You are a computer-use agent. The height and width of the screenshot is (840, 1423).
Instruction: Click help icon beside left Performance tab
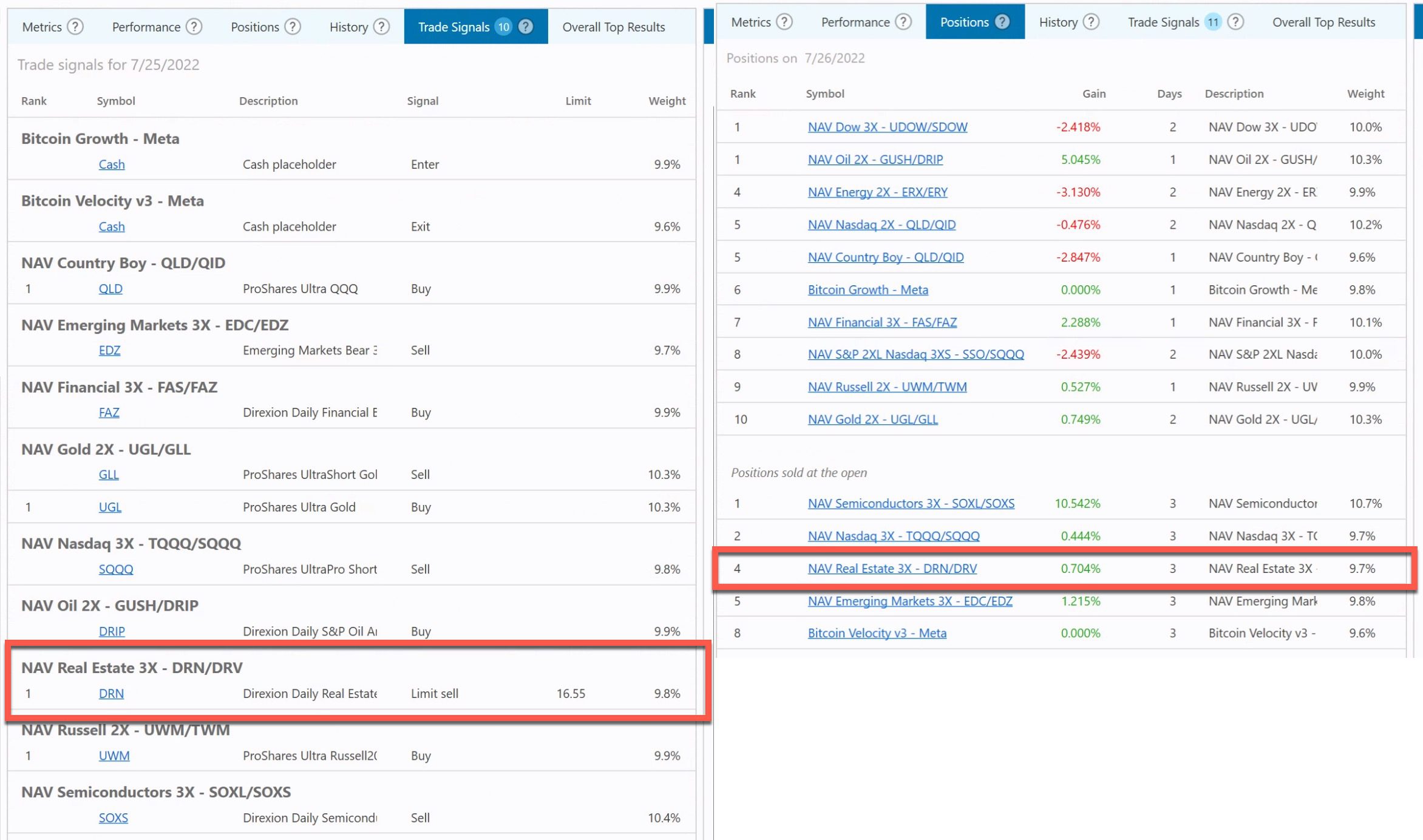[x=194, y=27]
